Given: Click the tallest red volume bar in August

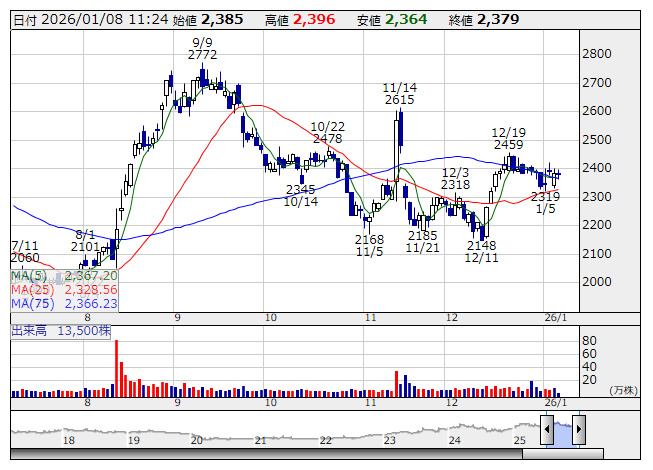Looking at the screenshot, I should [117, 368].
